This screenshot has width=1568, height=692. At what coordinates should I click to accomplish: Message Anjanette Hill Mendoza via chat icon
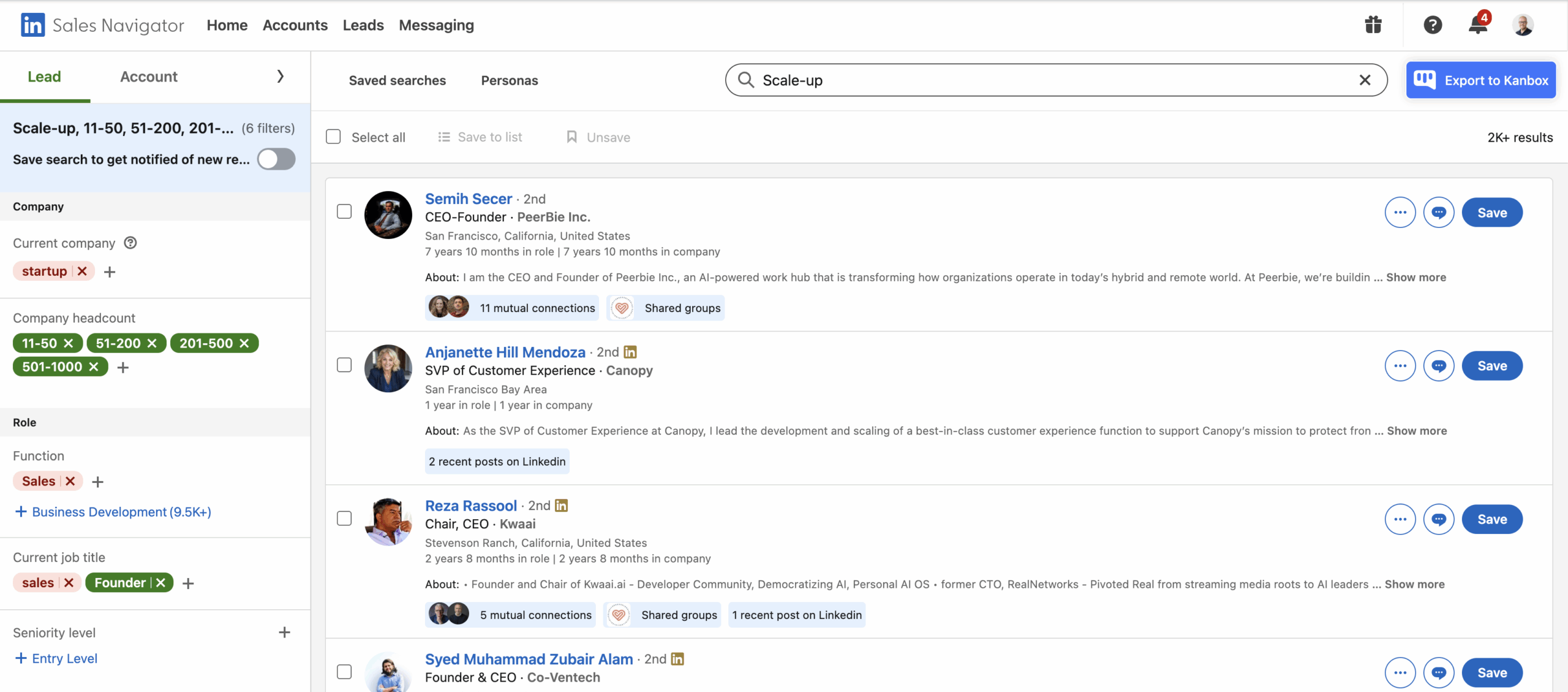pos(1439,366)
